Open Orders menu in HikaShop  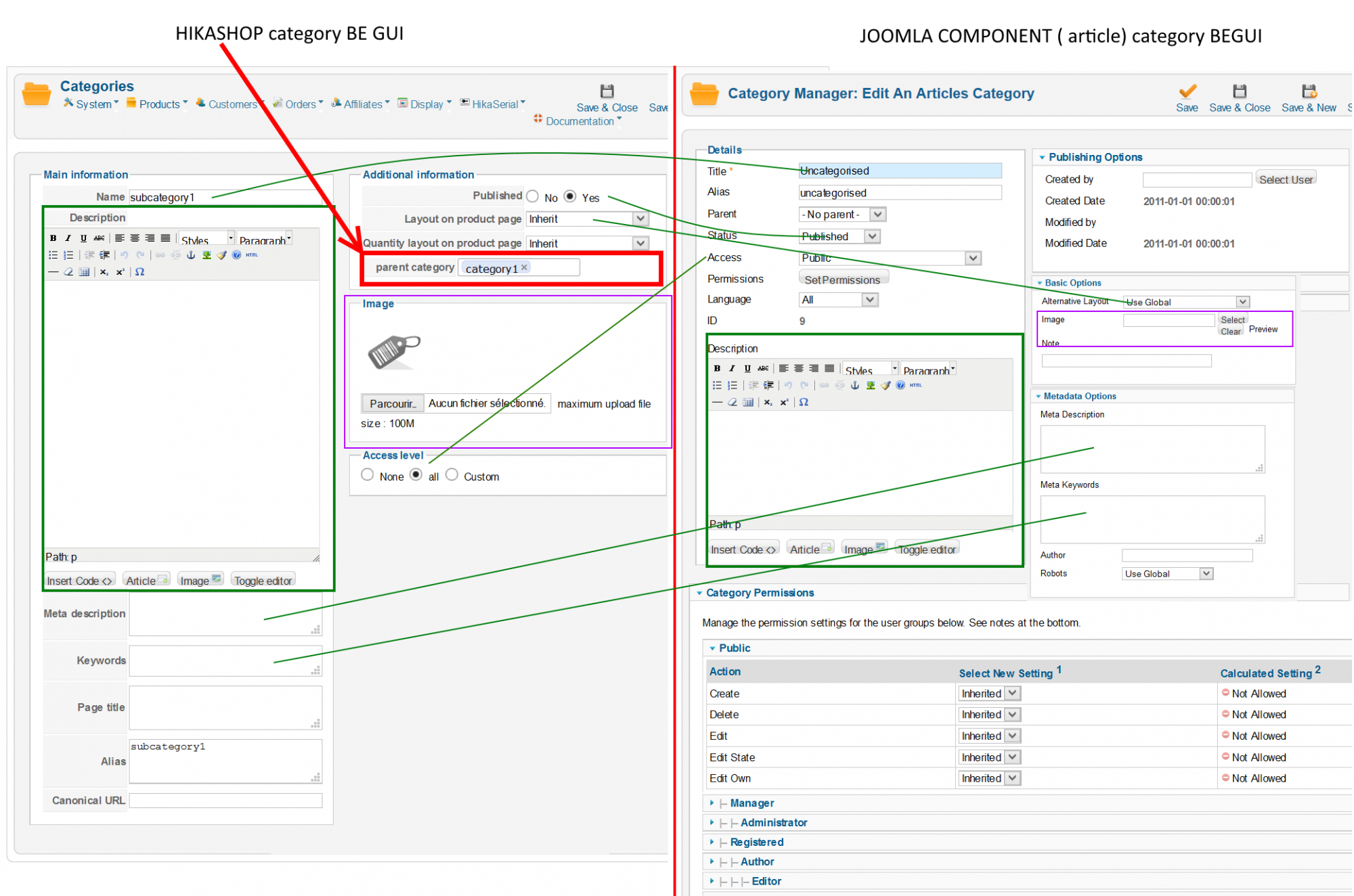pos(298,104)
